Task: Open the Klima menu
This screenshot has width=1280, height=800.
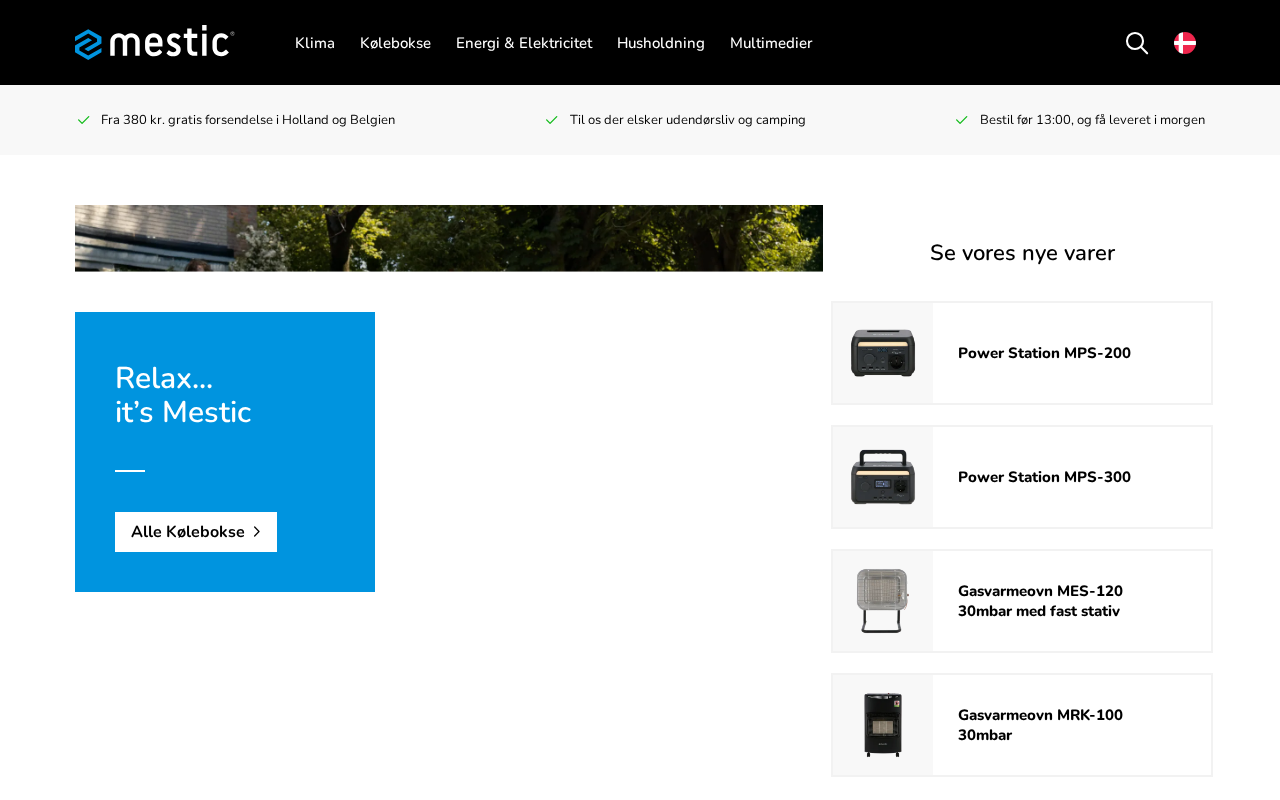Action: pos(315,43)
